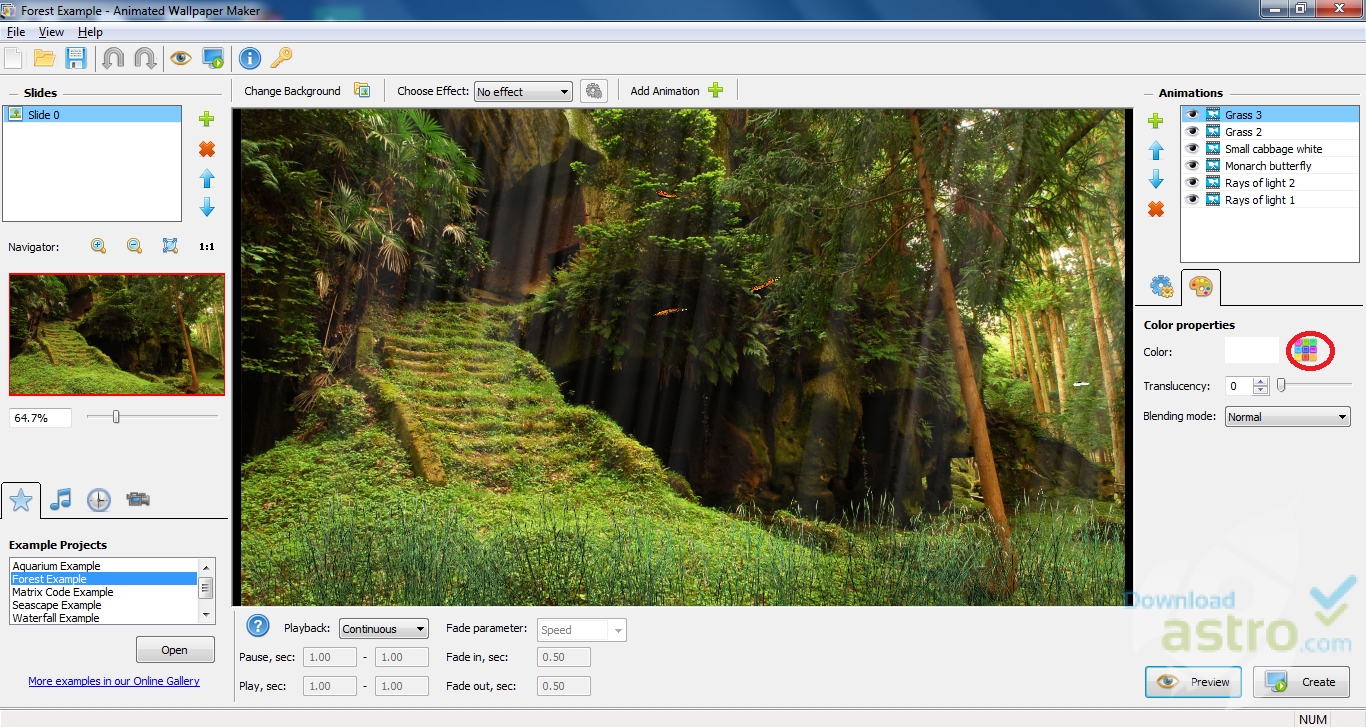
Task: Open the music note sound tab
Action: click(61, 499)
